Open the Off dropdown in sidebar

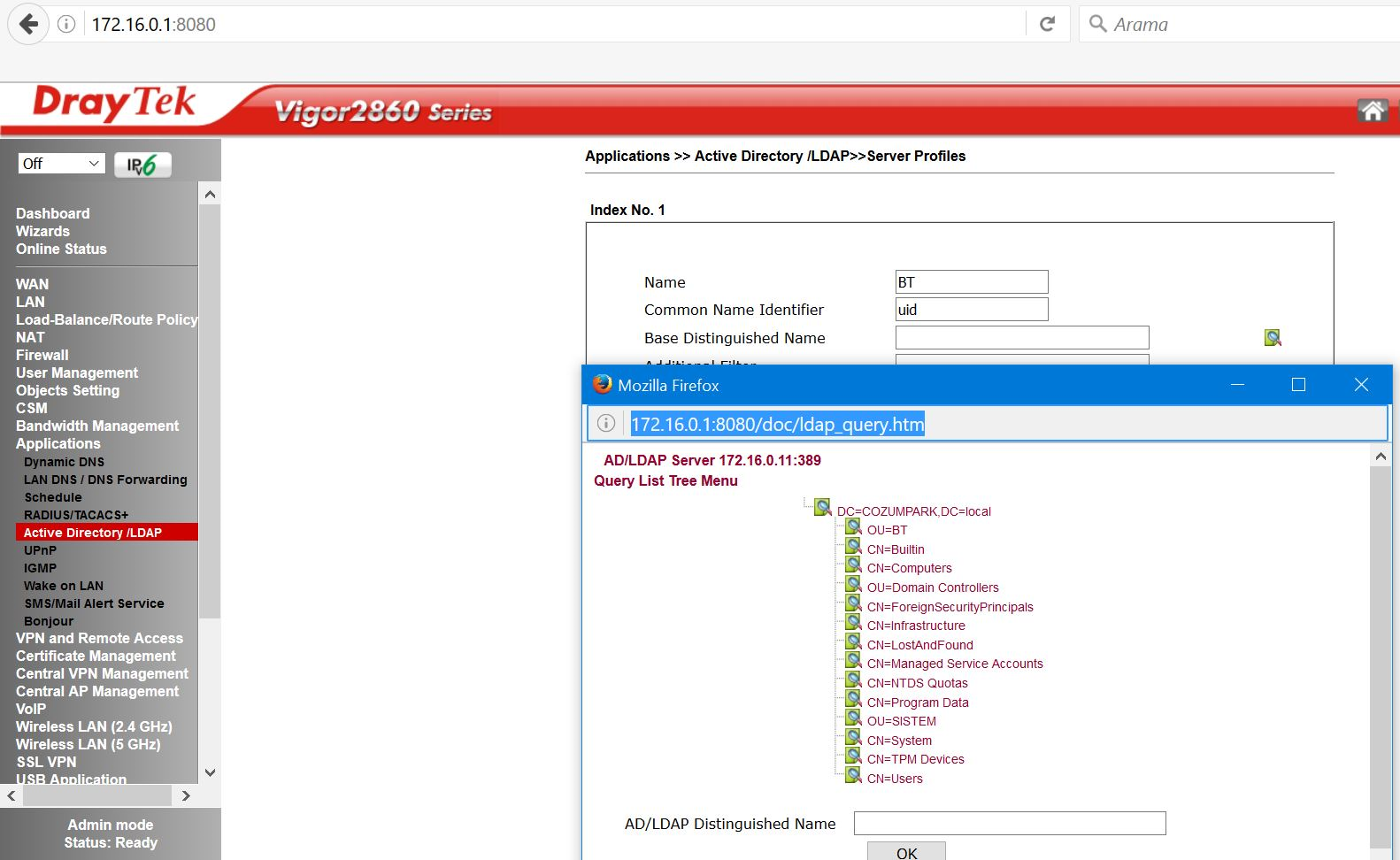click(x=61, y=164)
